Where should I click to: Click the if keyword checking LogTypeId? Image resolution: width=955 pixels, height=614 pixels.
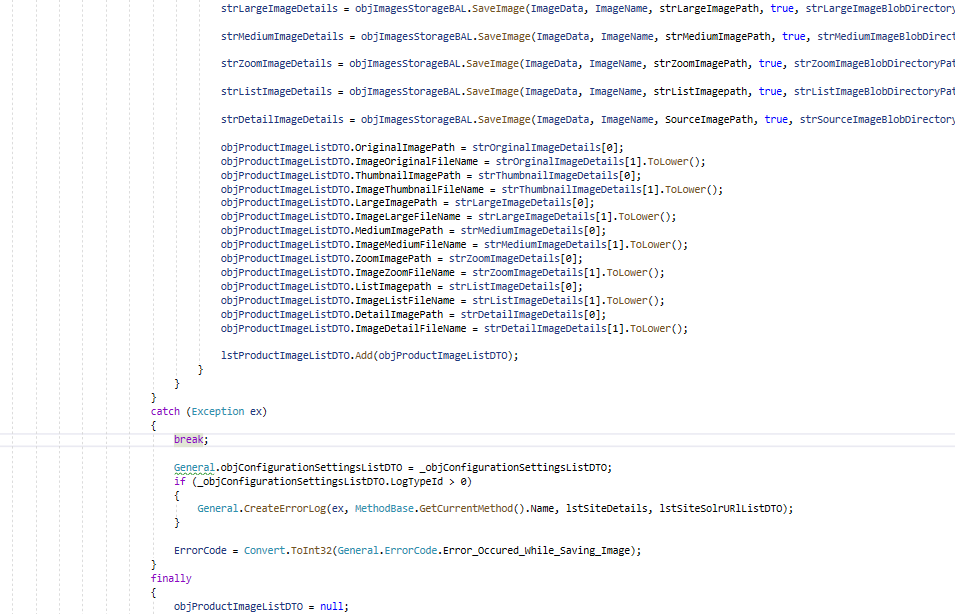tap(179, 481)
